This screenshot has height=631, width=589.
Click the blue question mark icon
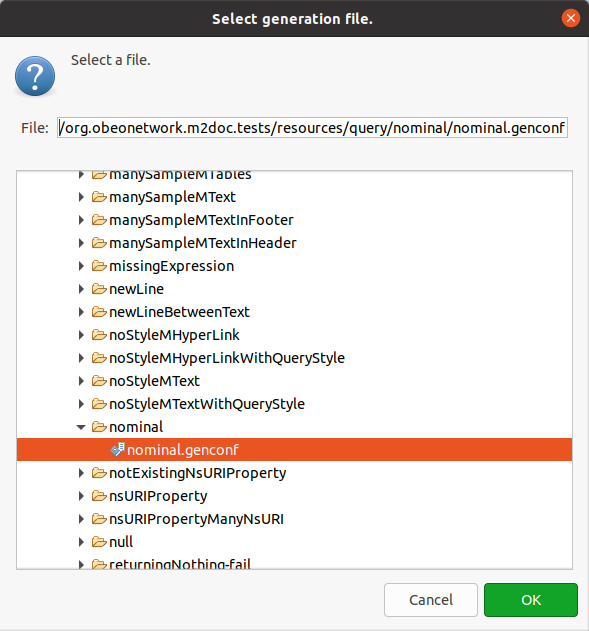35,76
